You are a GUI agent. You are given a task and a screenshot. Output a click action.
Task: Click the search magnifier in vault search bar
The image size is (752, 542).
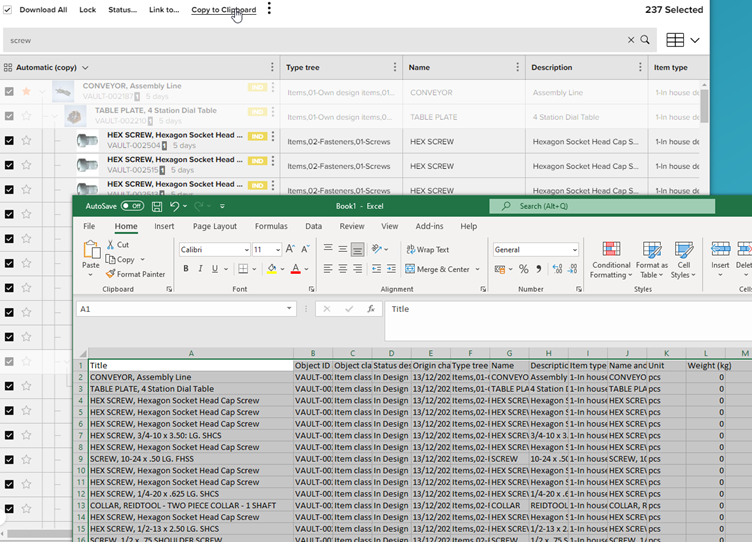(645, 40)
